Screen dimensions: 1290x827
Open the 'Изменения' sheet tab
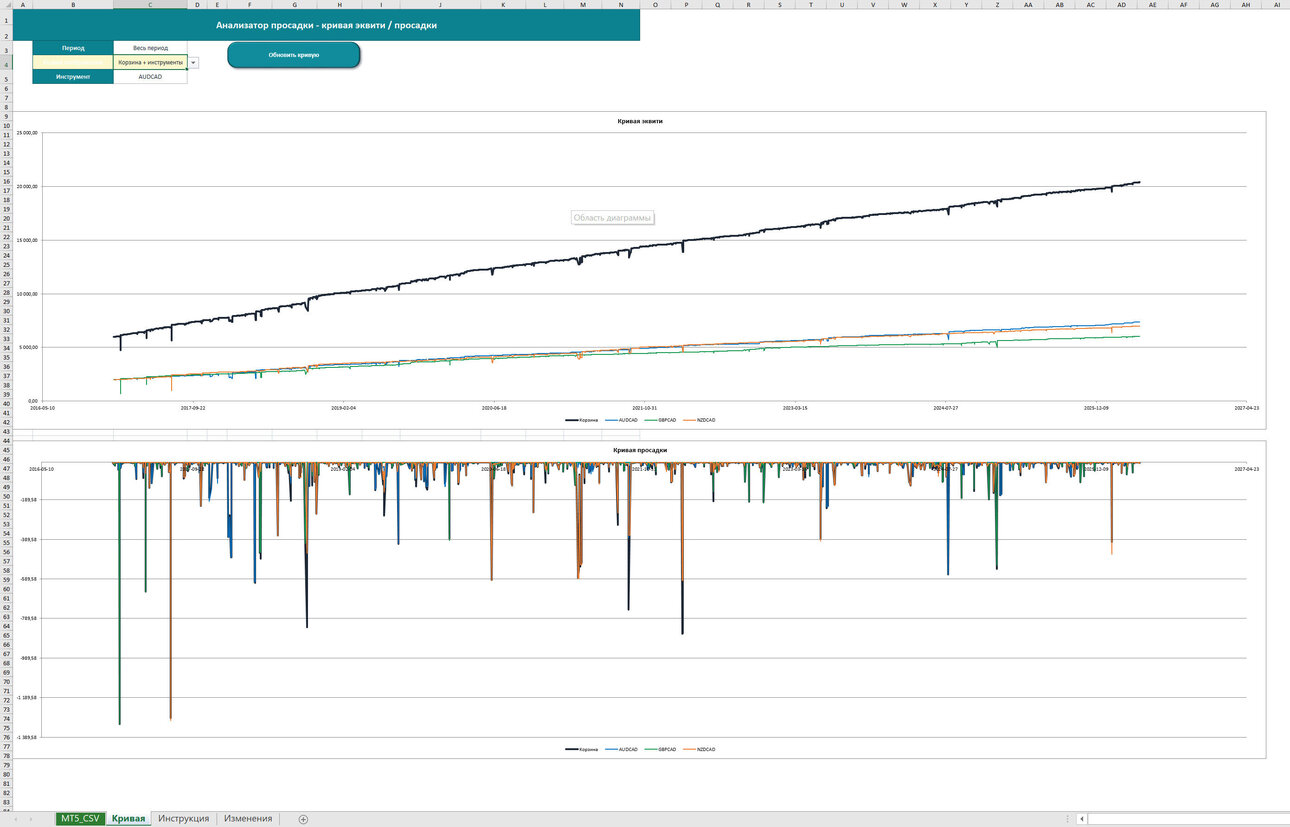248,818
